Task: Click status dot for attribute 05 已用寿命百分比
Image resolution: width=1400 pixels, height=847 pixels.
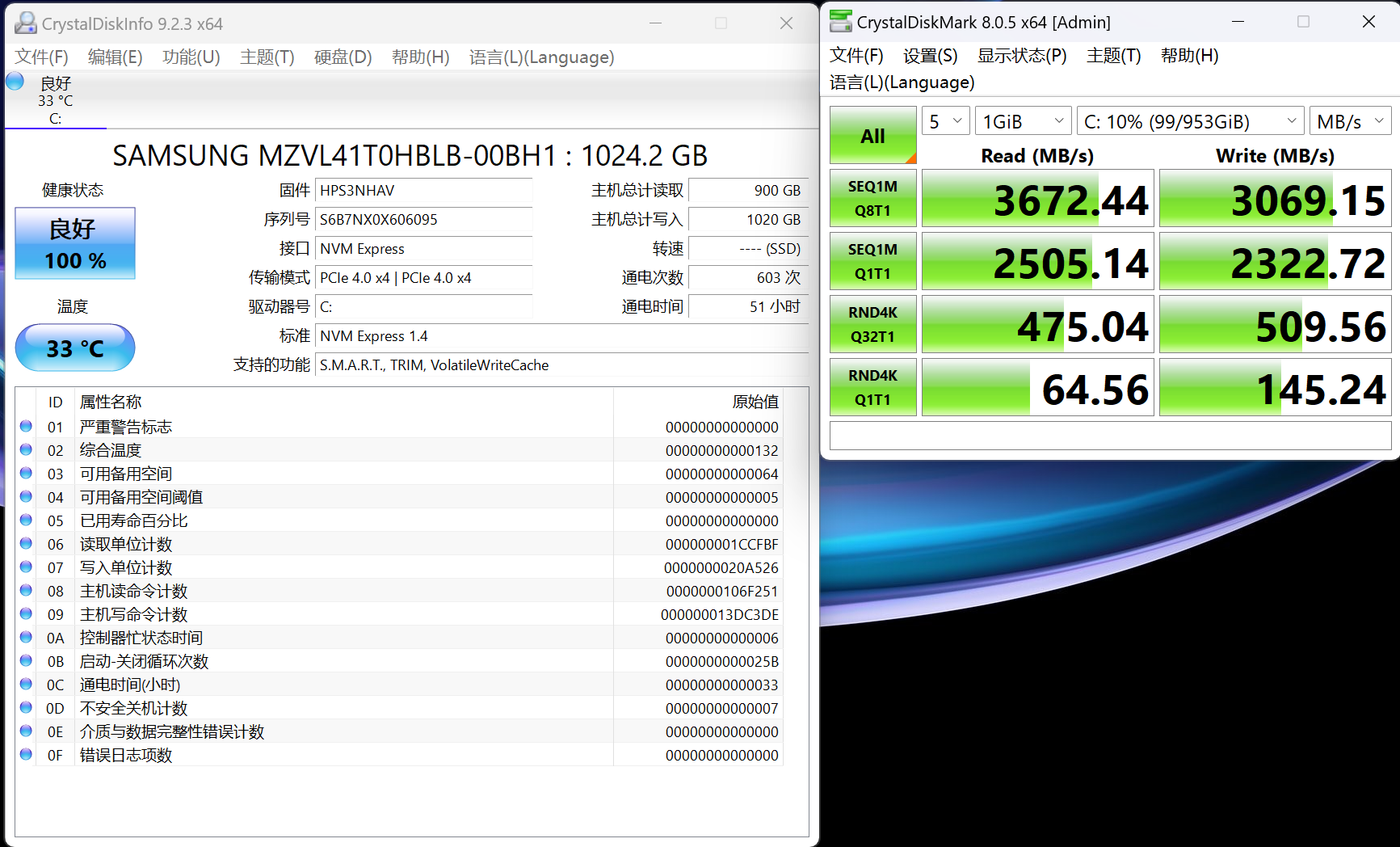Action: click(x=26, y=520)
